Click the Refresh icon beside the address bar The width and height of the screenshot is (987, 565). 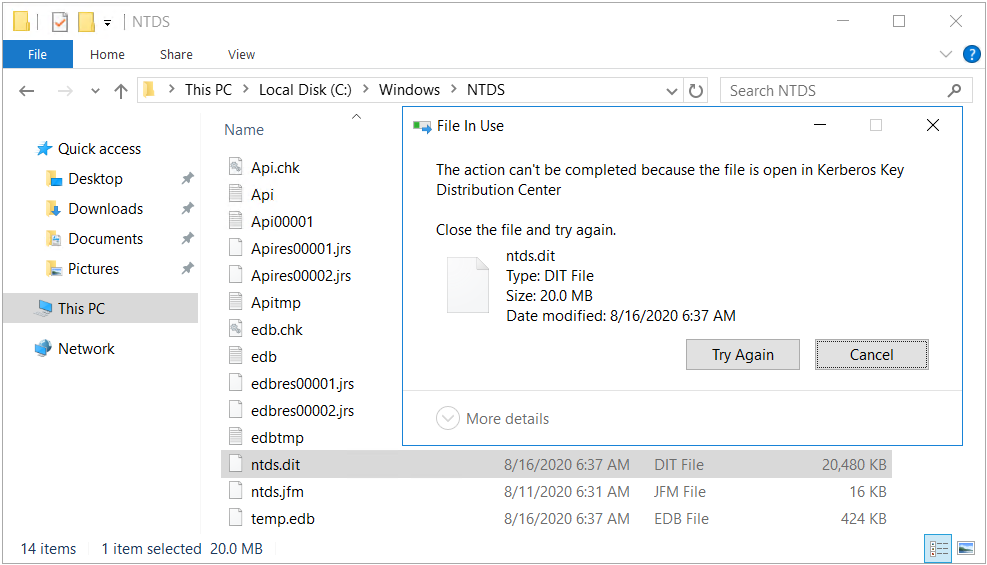(x=696, y=91)
